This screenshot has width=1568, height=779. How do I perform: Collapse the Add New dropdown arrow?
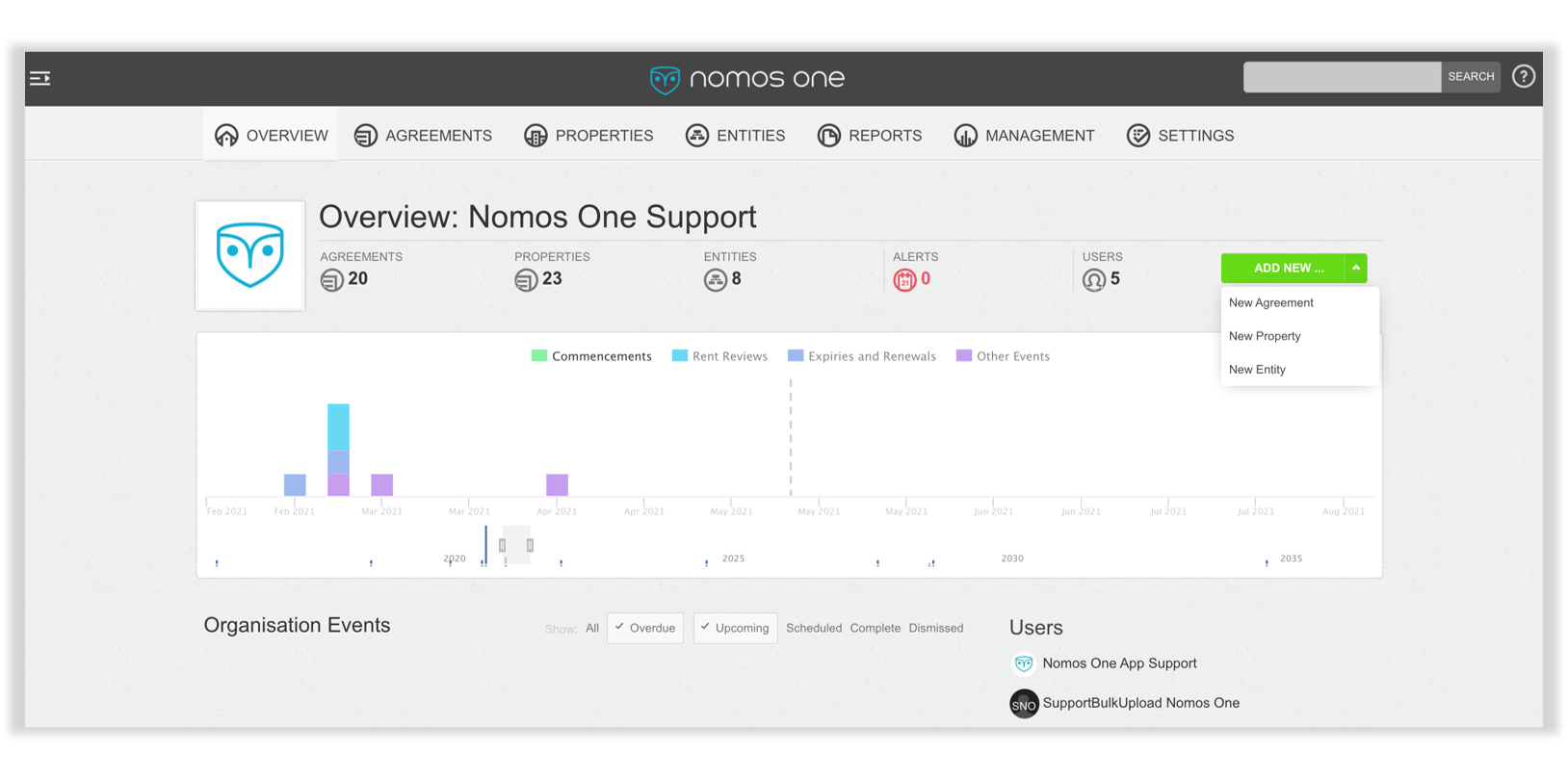click(x=1356, y=268)
